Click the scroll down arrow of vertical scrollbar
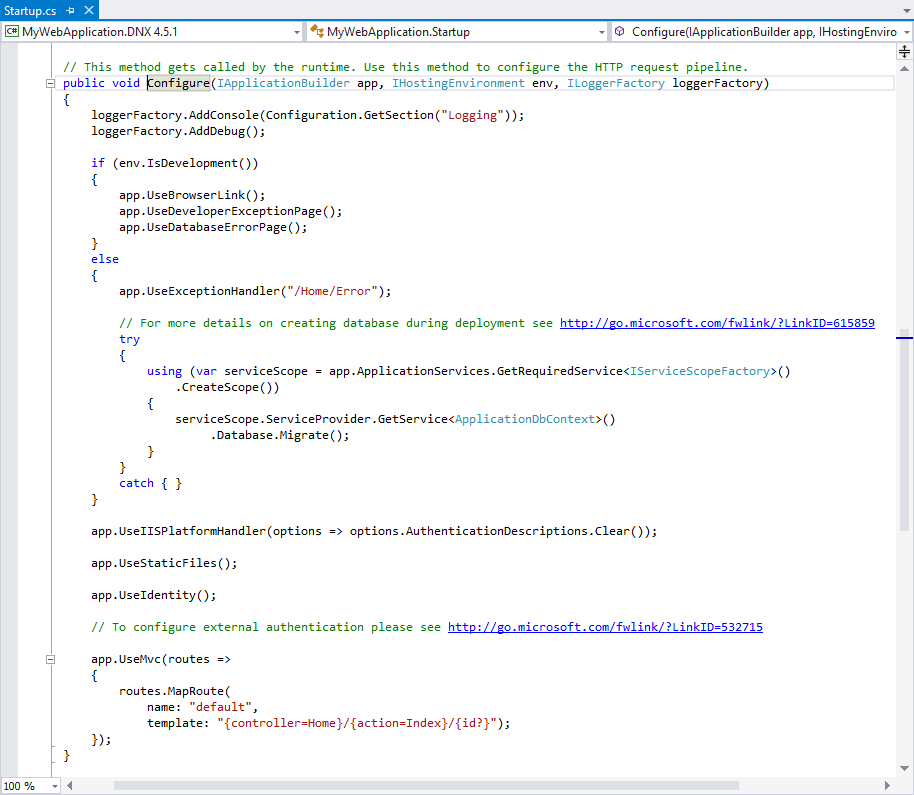914x795 pixels. 905,769
